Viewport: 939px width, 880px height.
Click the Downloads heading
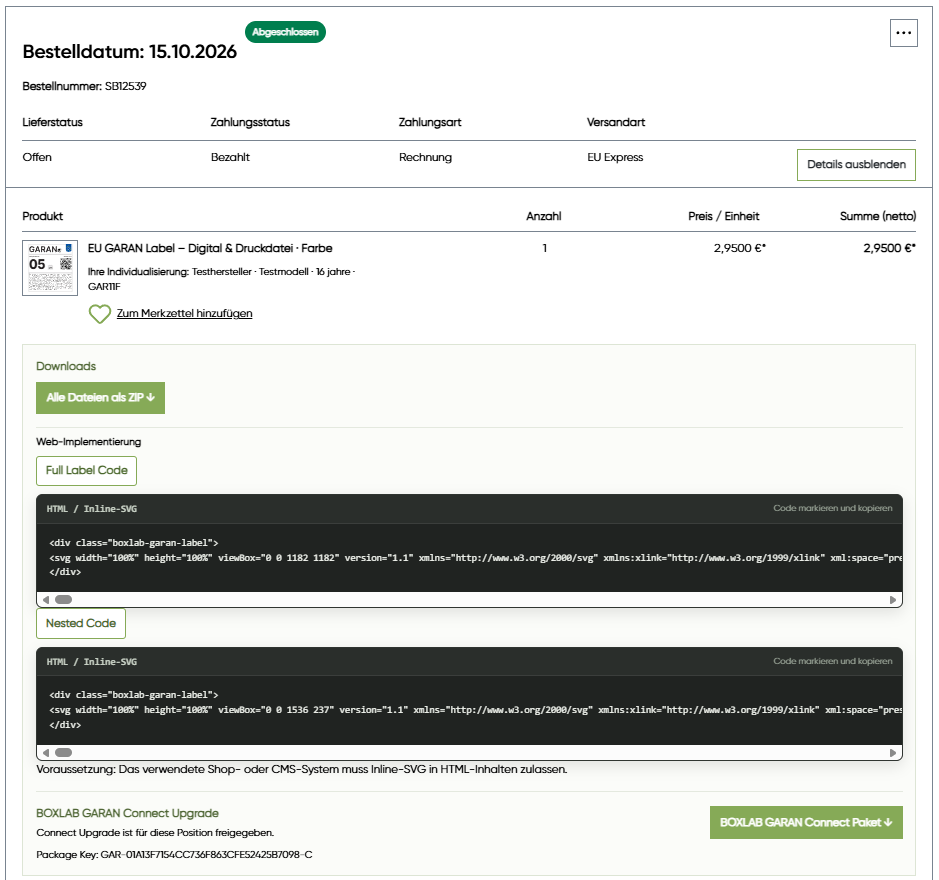[66, 366]
